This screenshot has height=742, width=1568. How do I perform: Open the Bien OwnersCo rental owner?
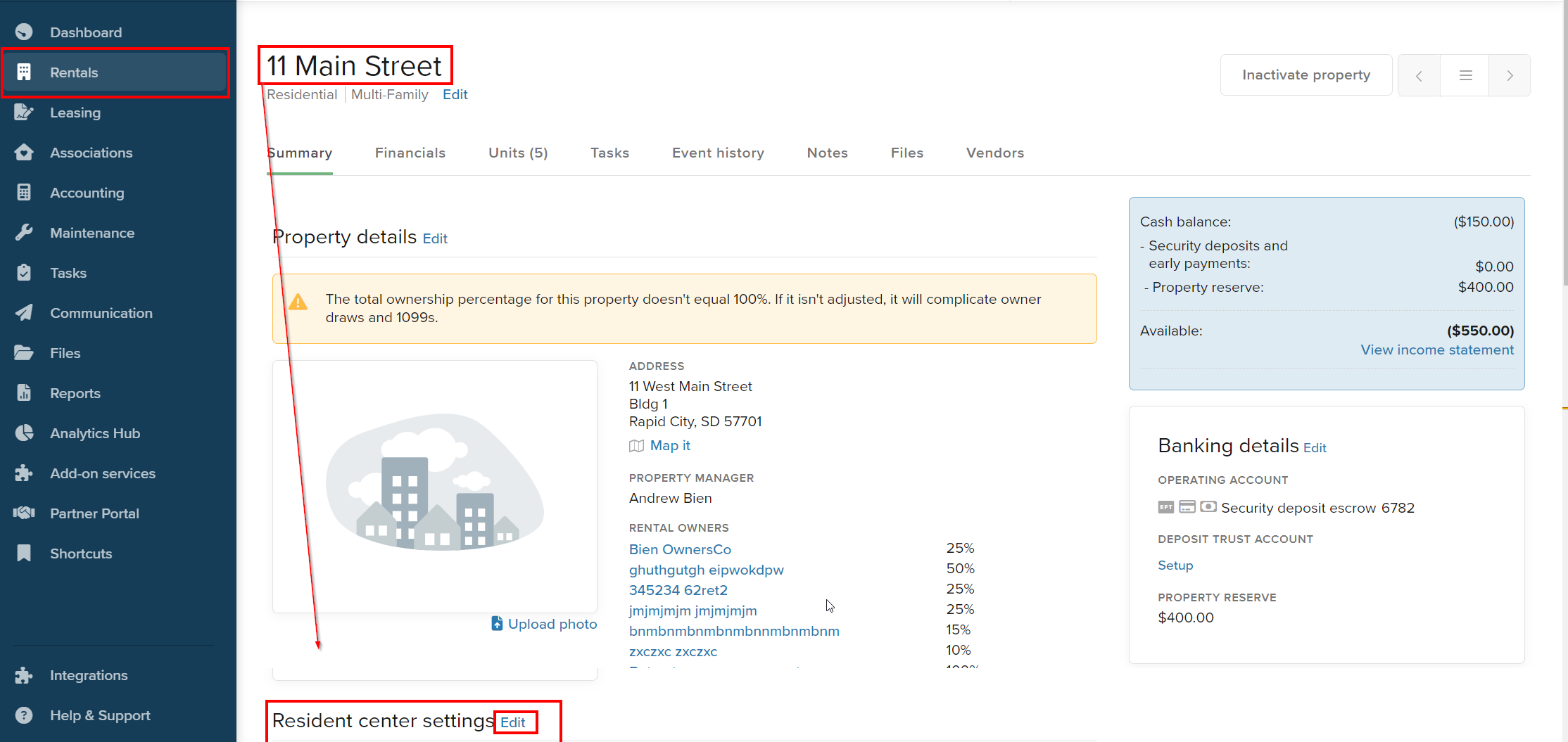[680, 549]
